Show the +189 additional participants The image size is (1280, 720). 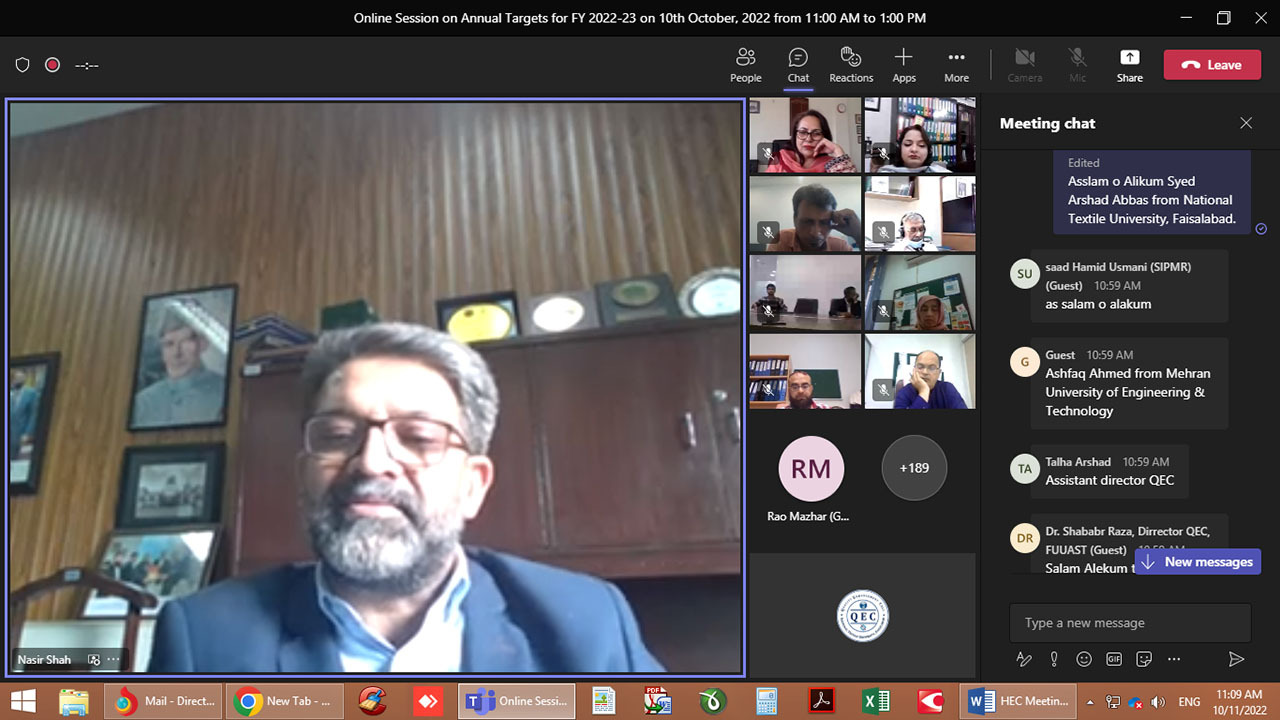tap(914, 468)
